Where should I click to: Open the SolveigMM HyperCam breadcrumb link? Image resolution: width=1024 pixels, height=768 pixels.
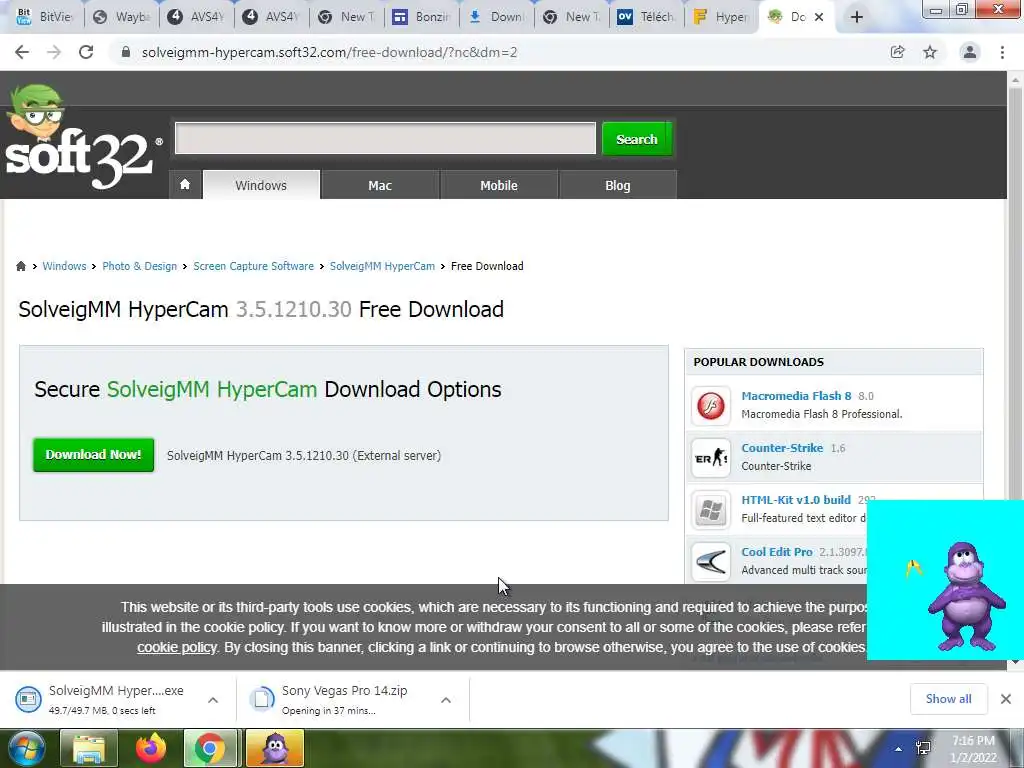point(382,266)
